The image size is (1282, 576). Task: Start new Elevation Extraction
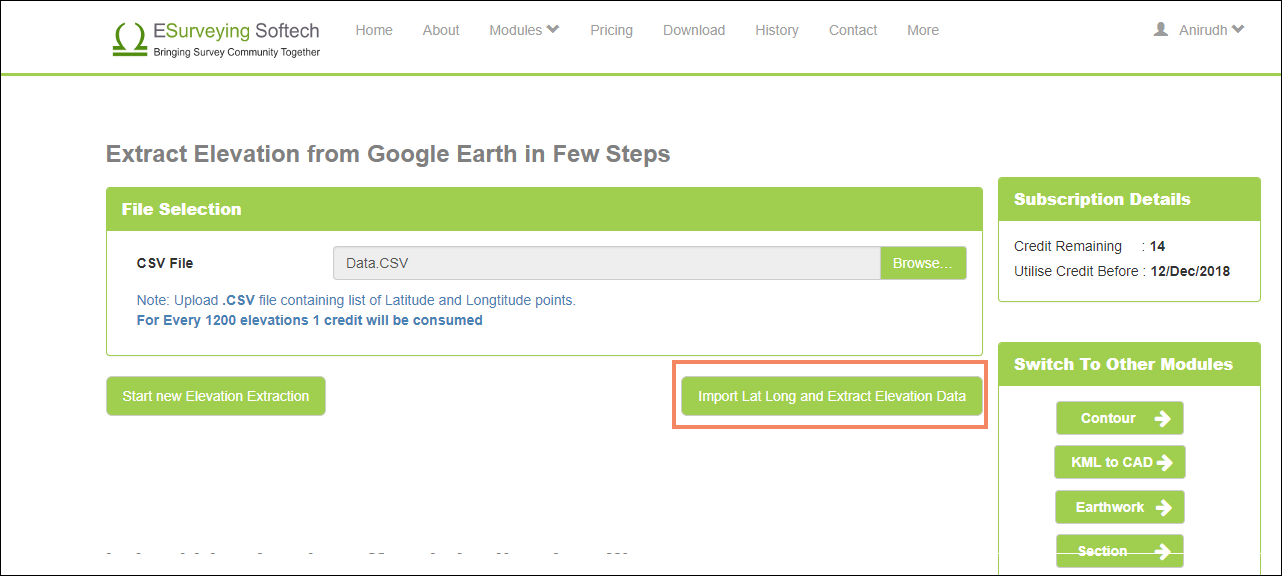pos(216,396)
